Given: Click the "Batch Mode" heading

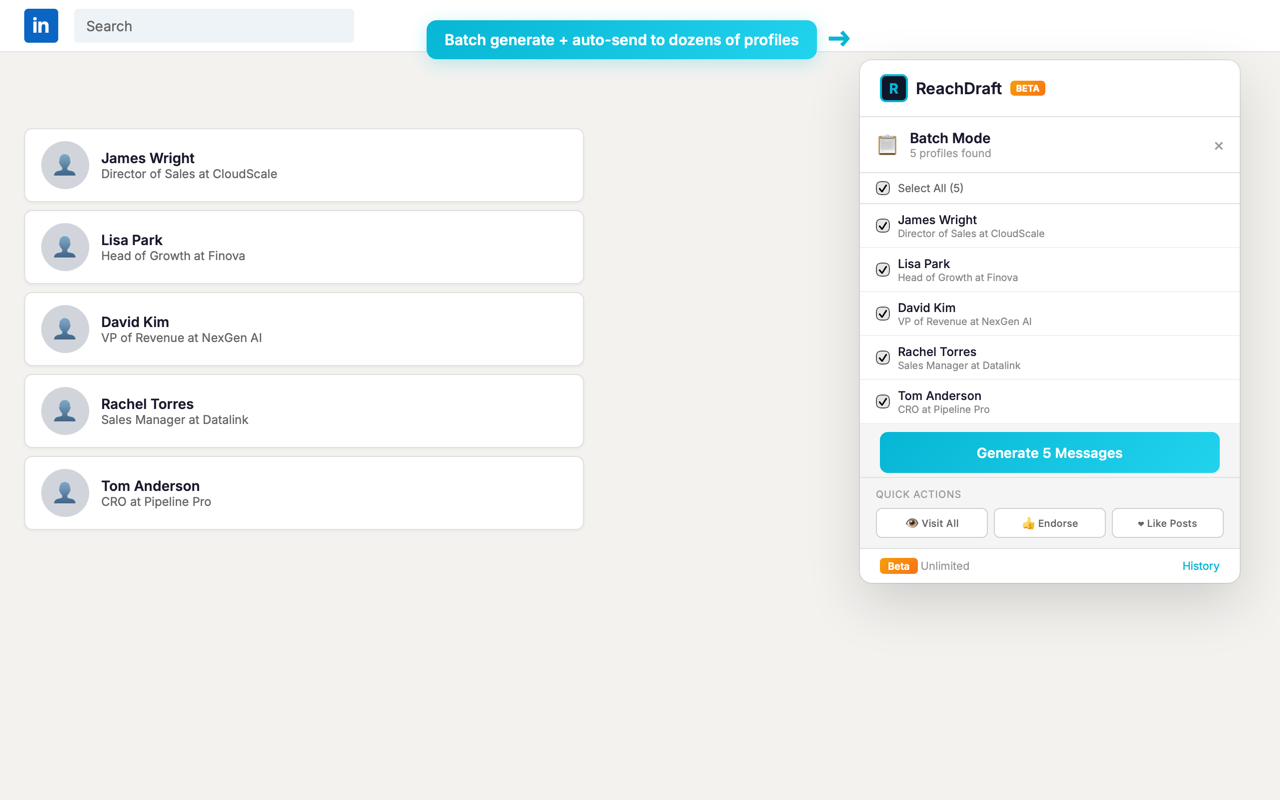Looking at the screenshot, I should click(950, 138).
